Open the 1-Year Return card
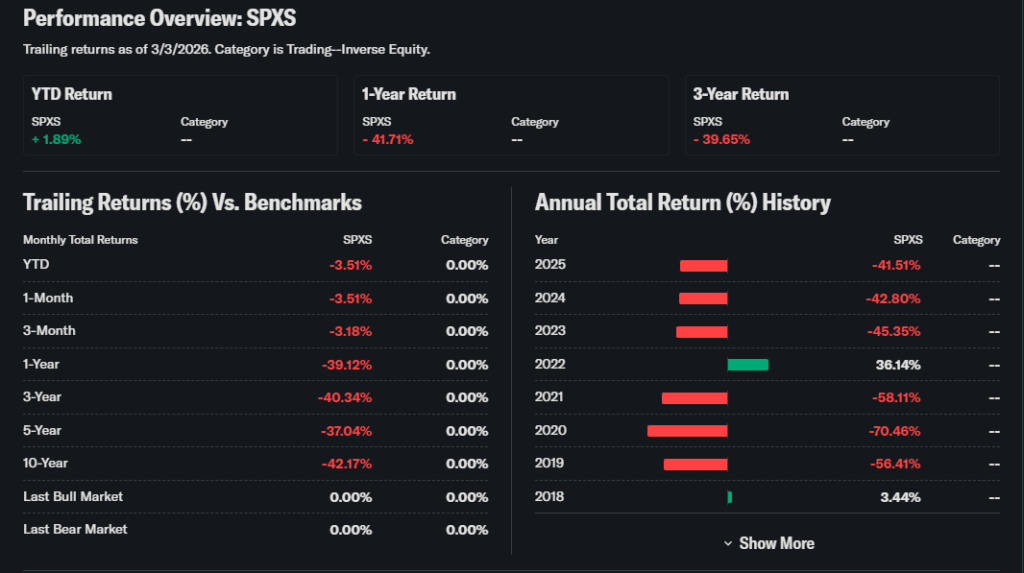Image resolution: width=1024 pixels, height=573 pixels. (511, 115)
